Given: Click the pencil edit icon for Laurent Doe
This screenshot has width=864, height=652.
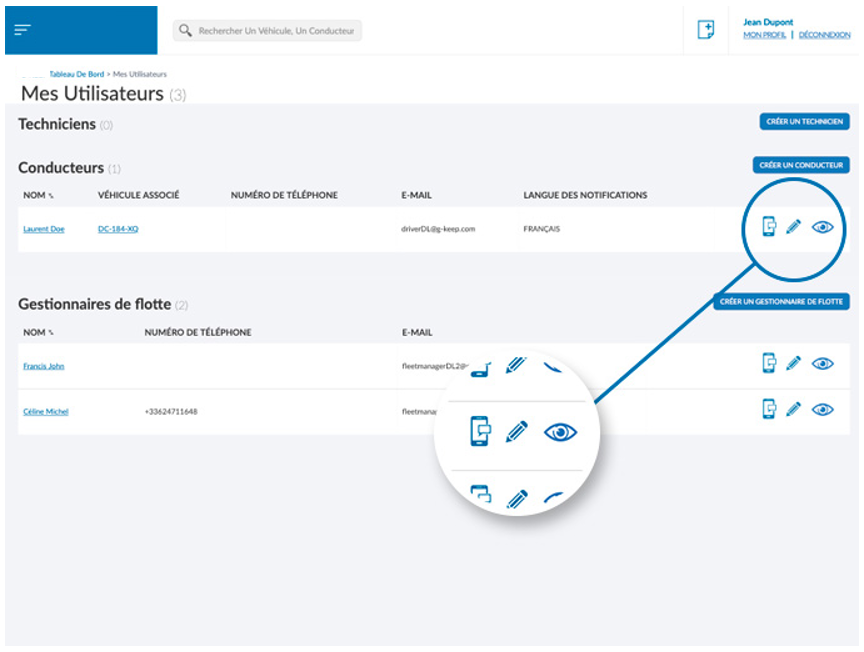Looking at the screenshot, I should (794, 227).
